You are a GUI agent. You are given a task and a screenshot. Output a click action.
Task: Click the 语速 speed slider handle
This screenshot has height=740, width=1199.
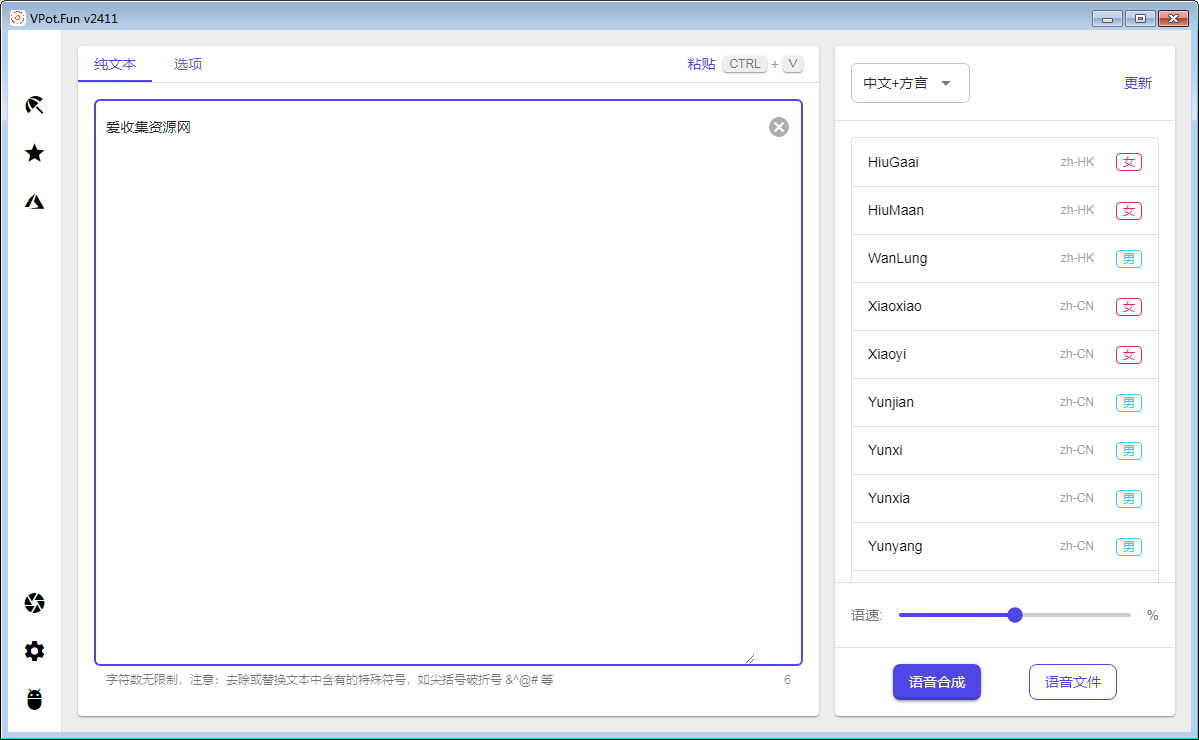point(1015,615)
